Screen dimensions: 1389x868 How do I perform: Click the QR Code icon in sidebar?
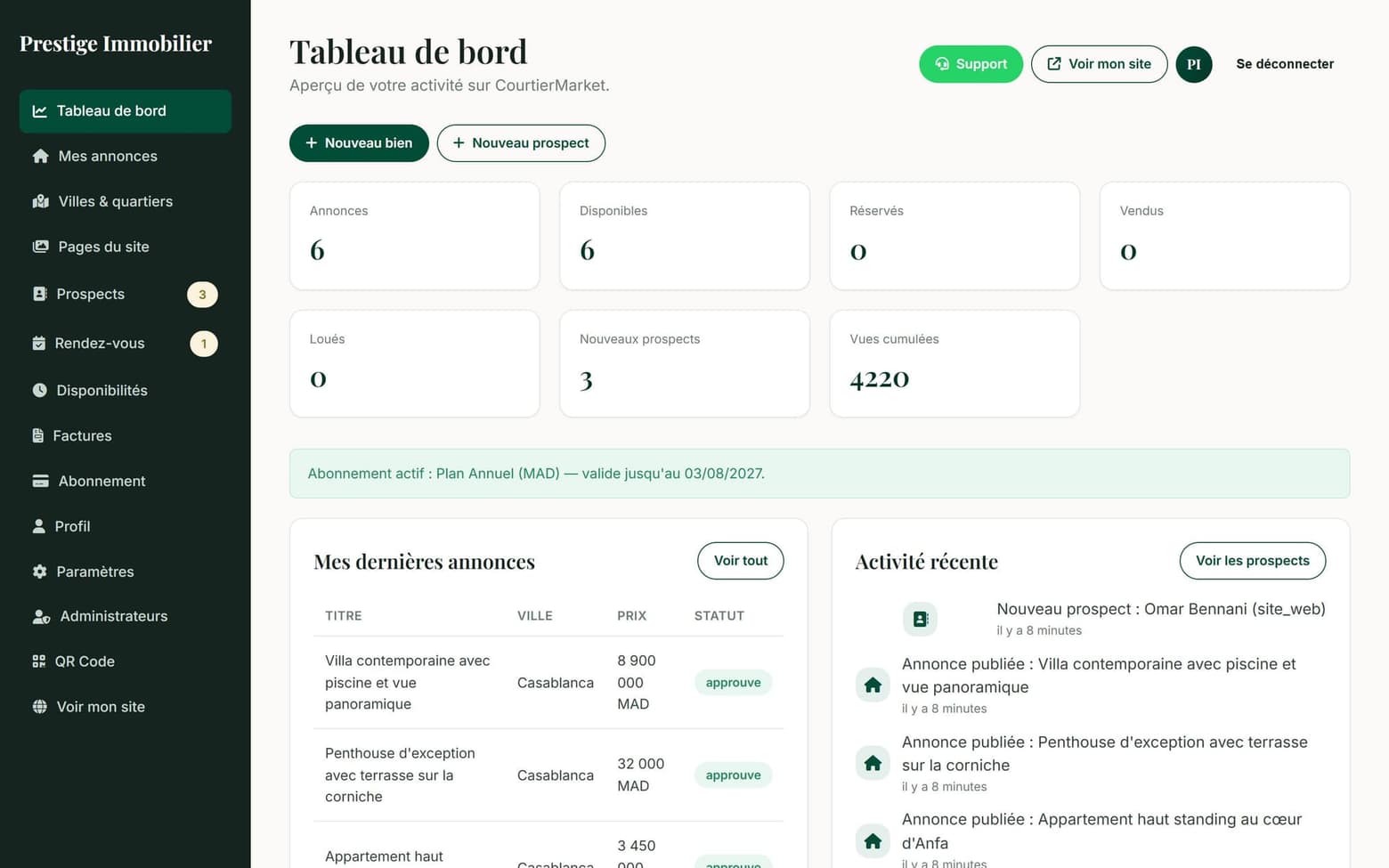pyautogui.click(x=39, y=661)
